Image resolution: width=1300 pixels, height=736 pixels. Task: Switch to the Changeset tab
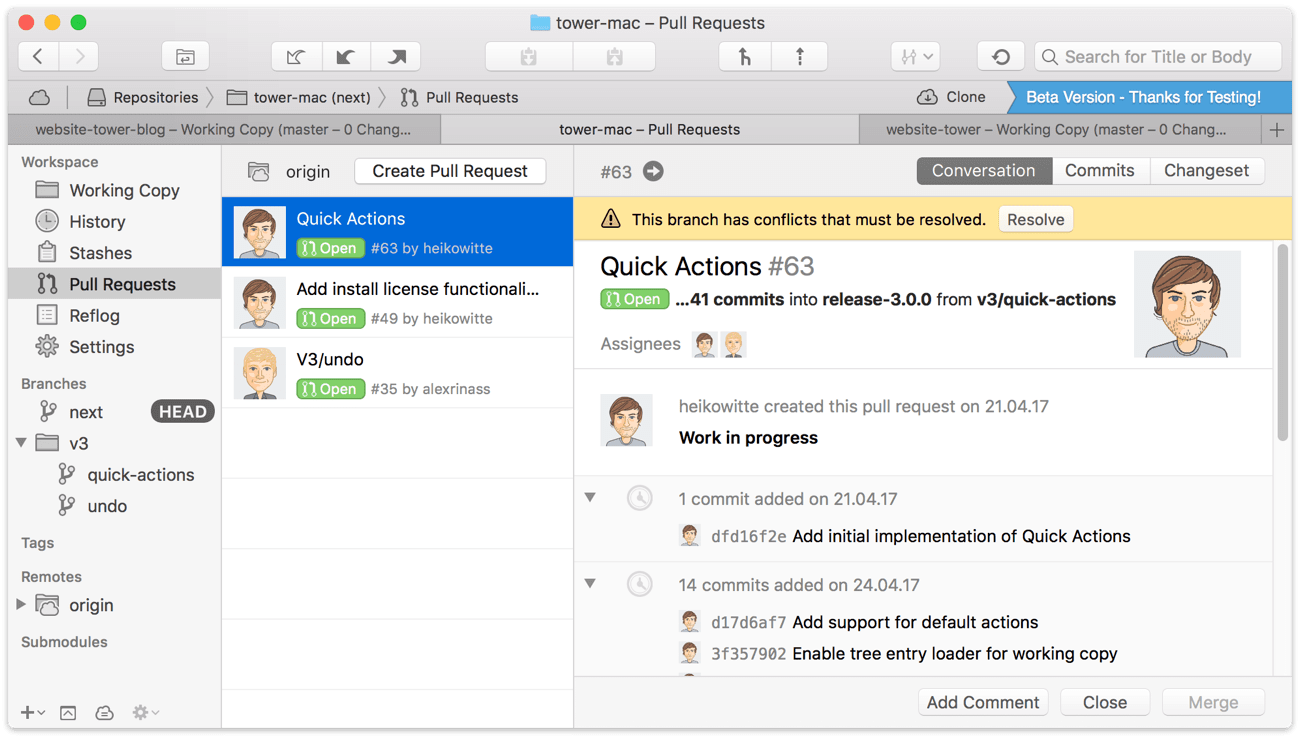point(1206,171)
